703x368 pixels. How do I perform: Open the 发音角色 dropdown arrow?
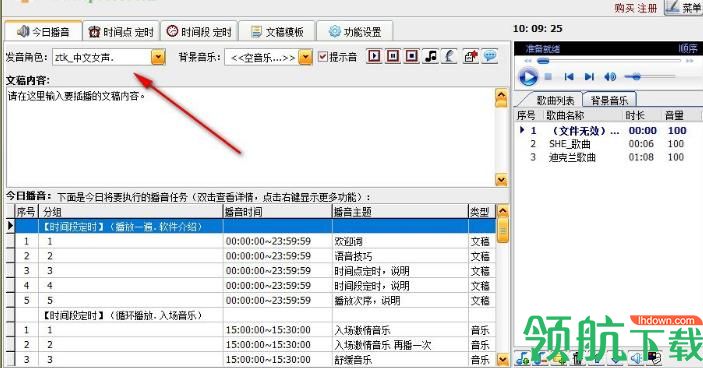[x=158, y=57]
